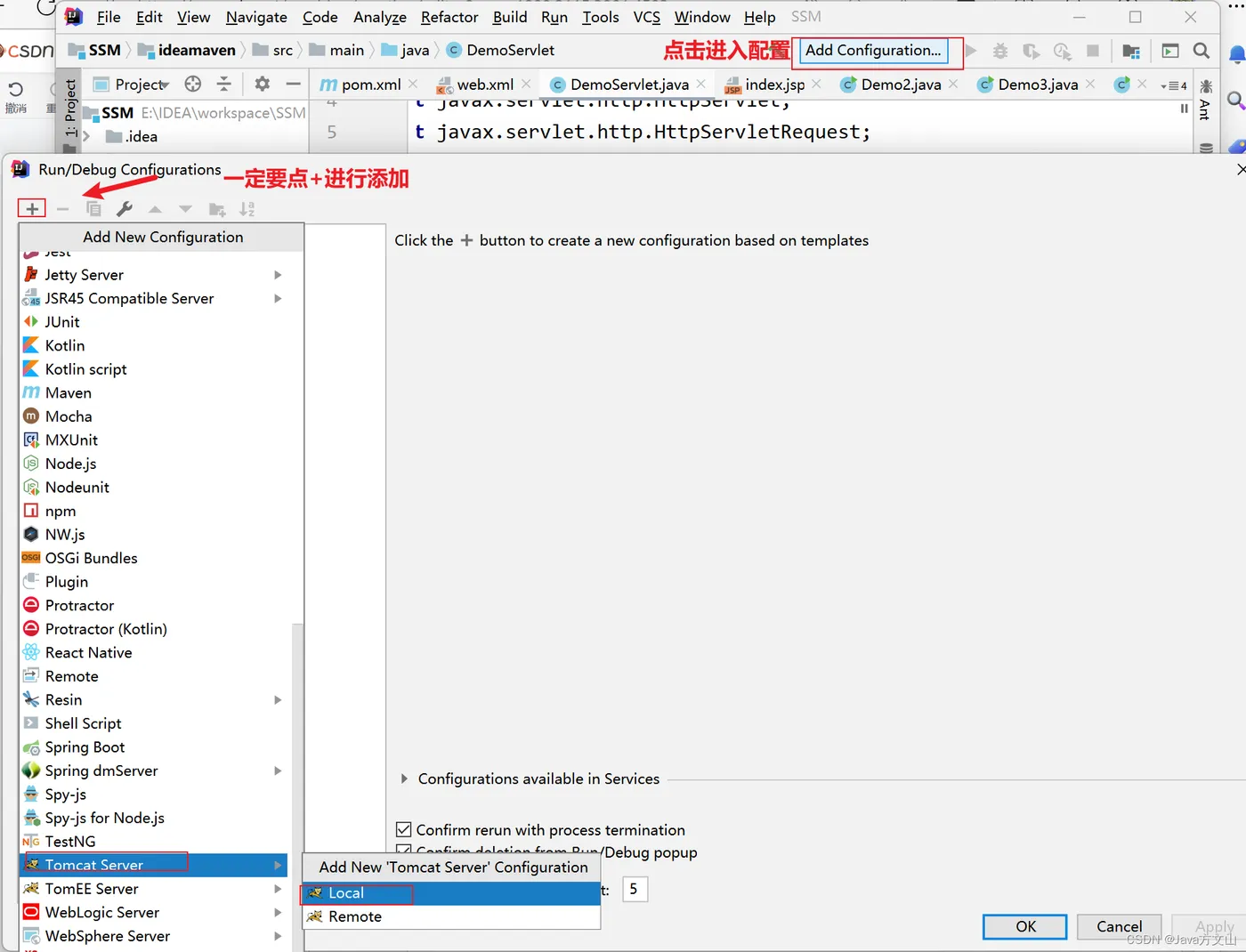Choose Remote Tomcat Server configuration

(x=452, y=916)
